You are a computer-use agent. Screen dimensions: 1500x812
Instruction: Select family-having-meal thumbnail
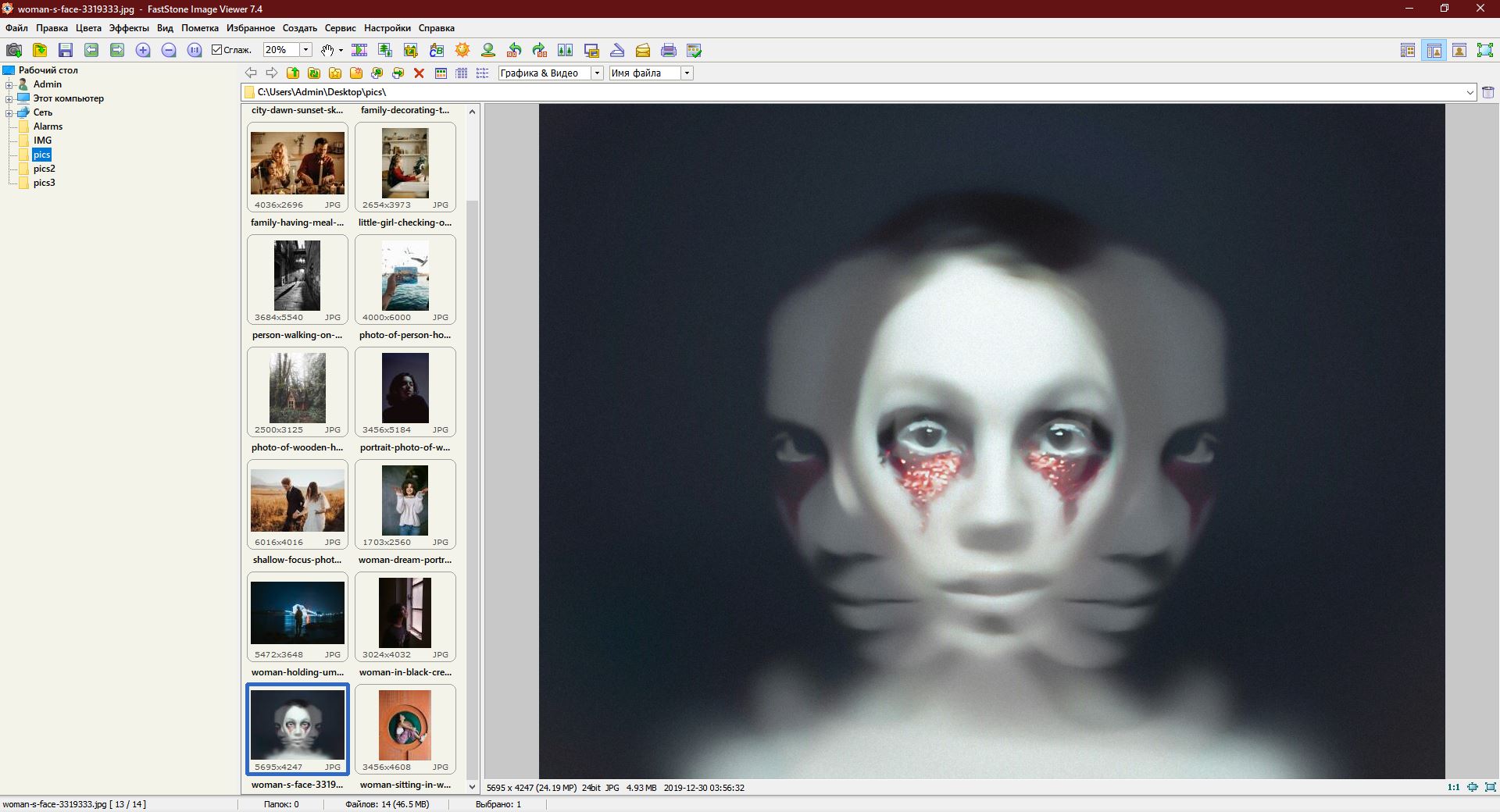(297, 166)
